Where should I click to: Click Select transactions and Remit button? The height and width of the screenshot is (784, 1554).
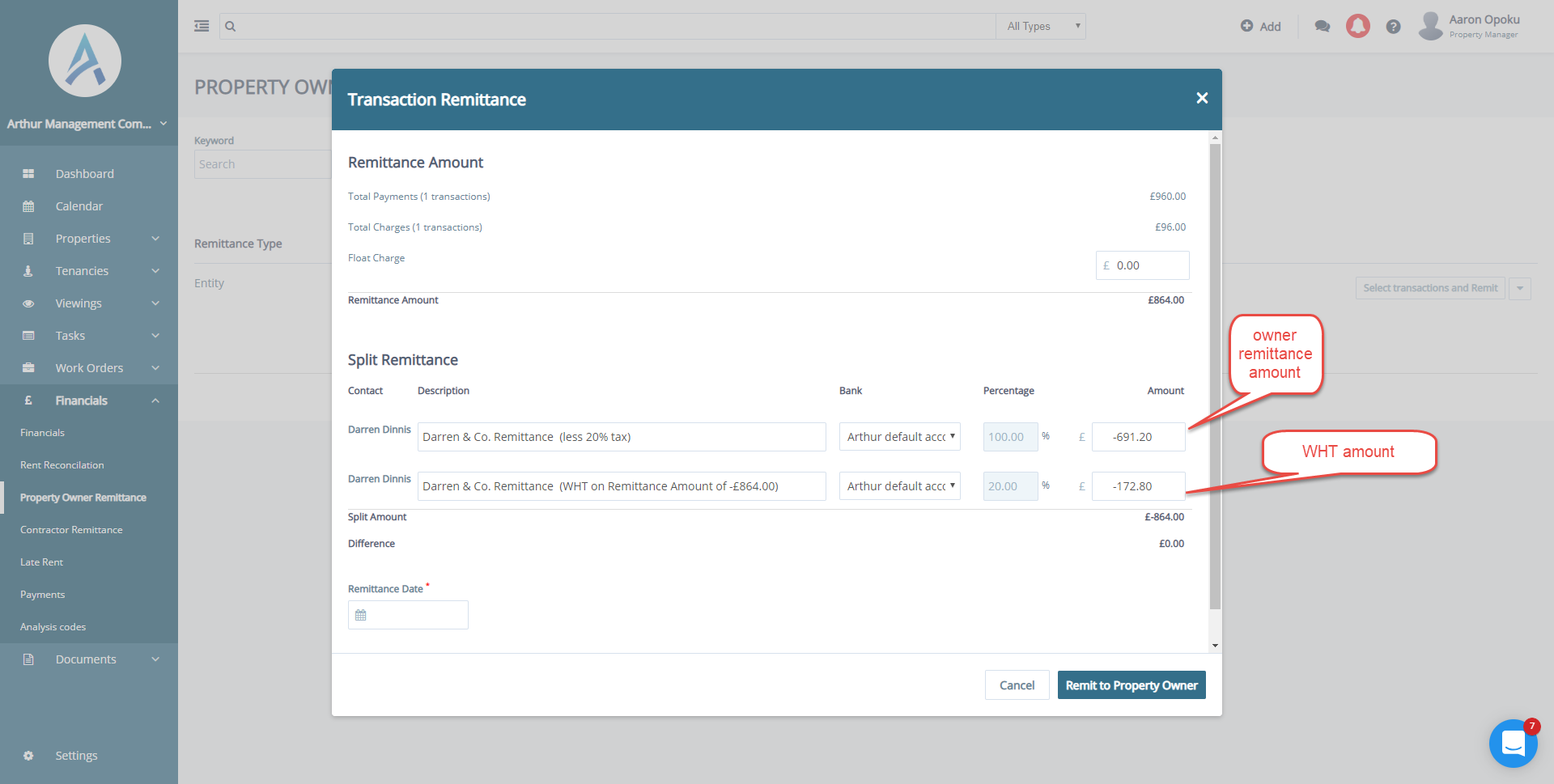(x=1430, y=288)
